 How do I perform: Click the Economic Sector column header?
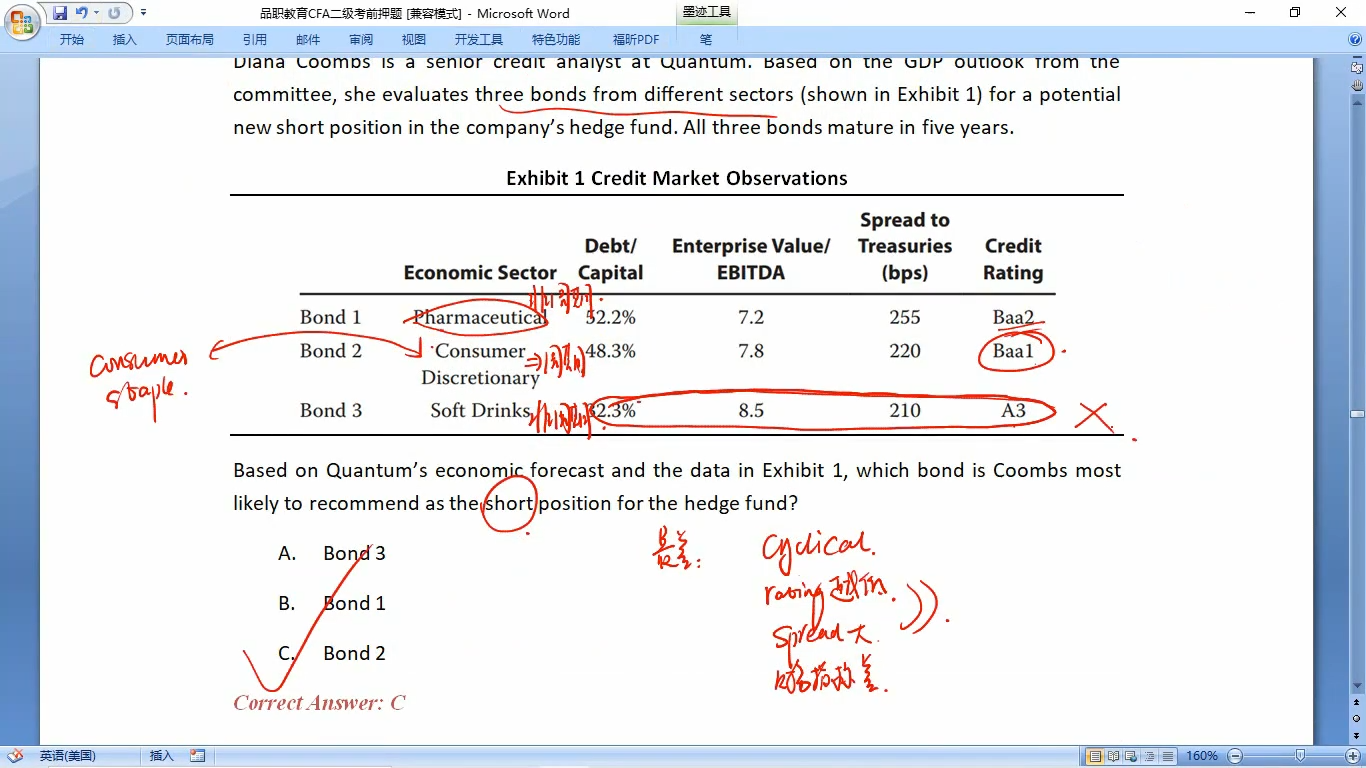coord(480,273)
